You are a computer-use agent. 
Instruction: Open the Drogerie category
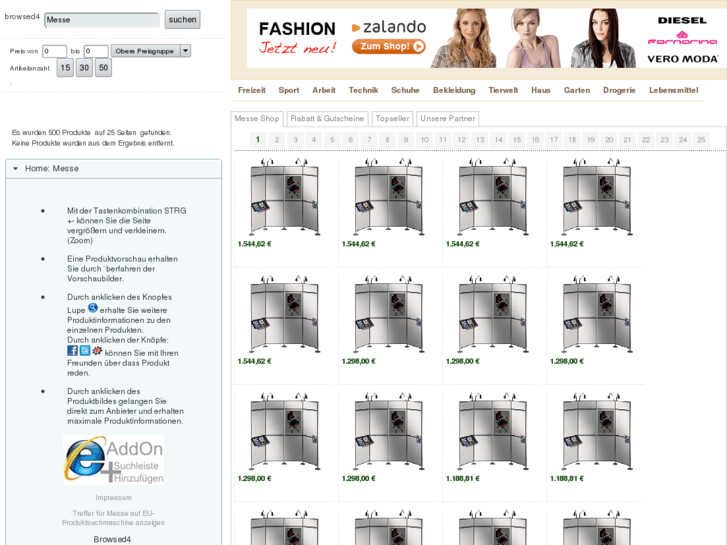(x=619, y=90)
